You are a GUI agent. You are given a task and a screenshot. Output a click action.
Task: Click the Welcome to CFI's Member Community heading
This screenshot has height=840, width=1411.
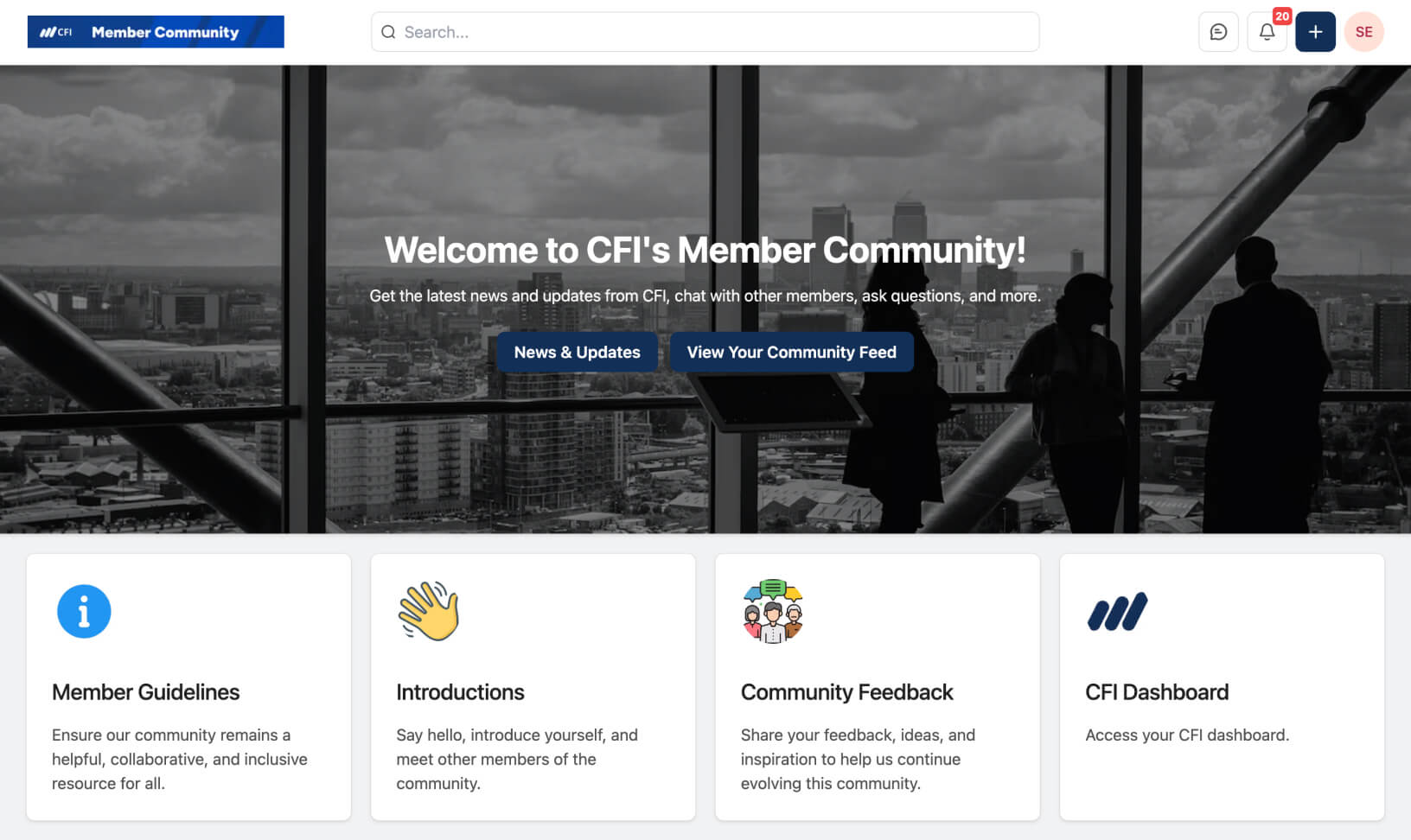click(x=705, y=250)
